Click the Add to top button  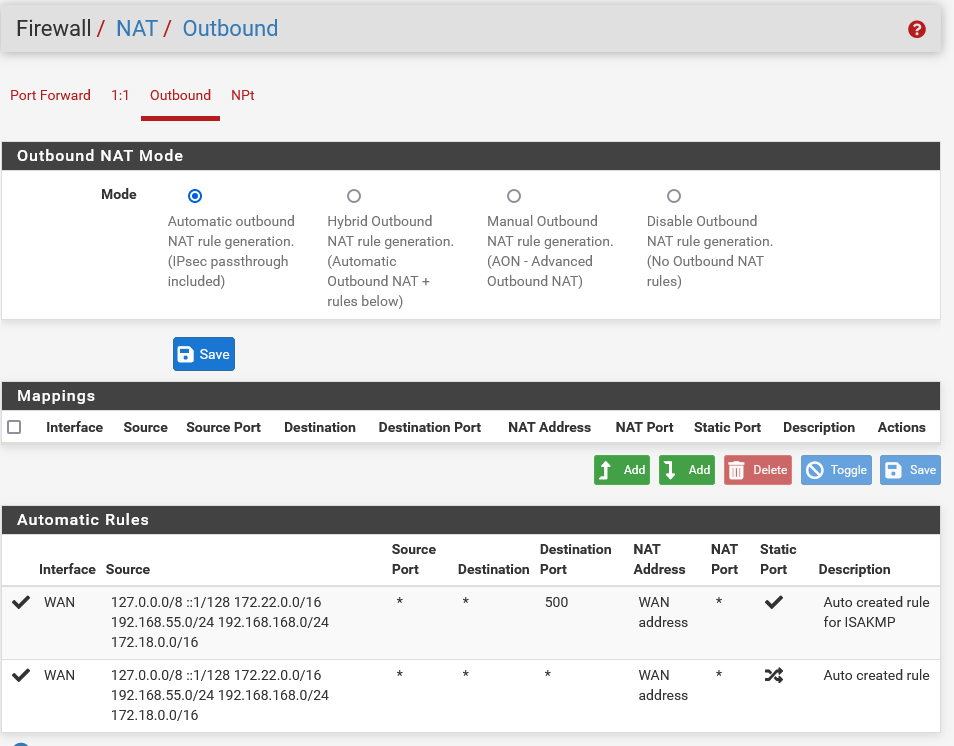pos(621,470)
